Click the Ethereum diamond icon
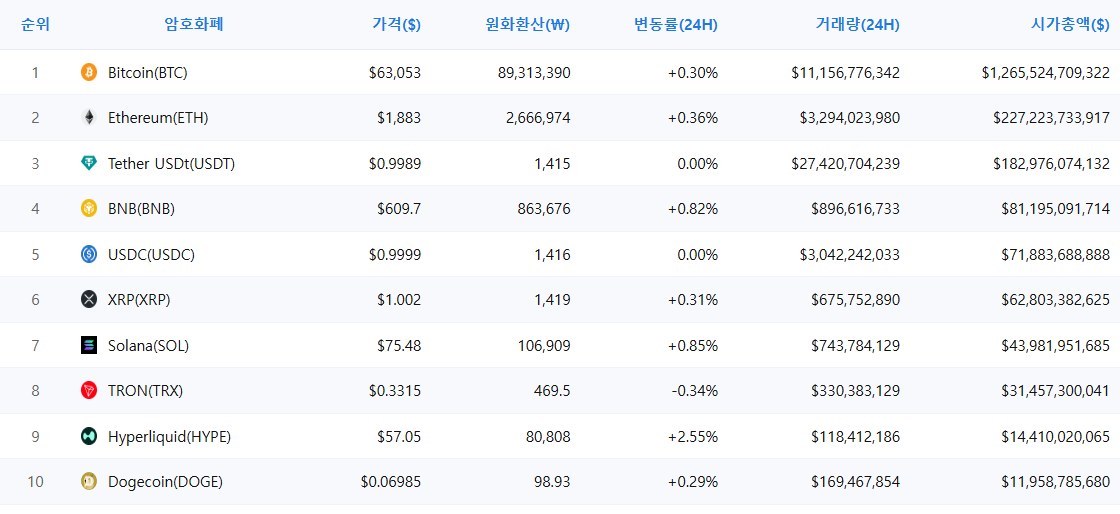Viewport: 1120px width, 514px height. 89,118
